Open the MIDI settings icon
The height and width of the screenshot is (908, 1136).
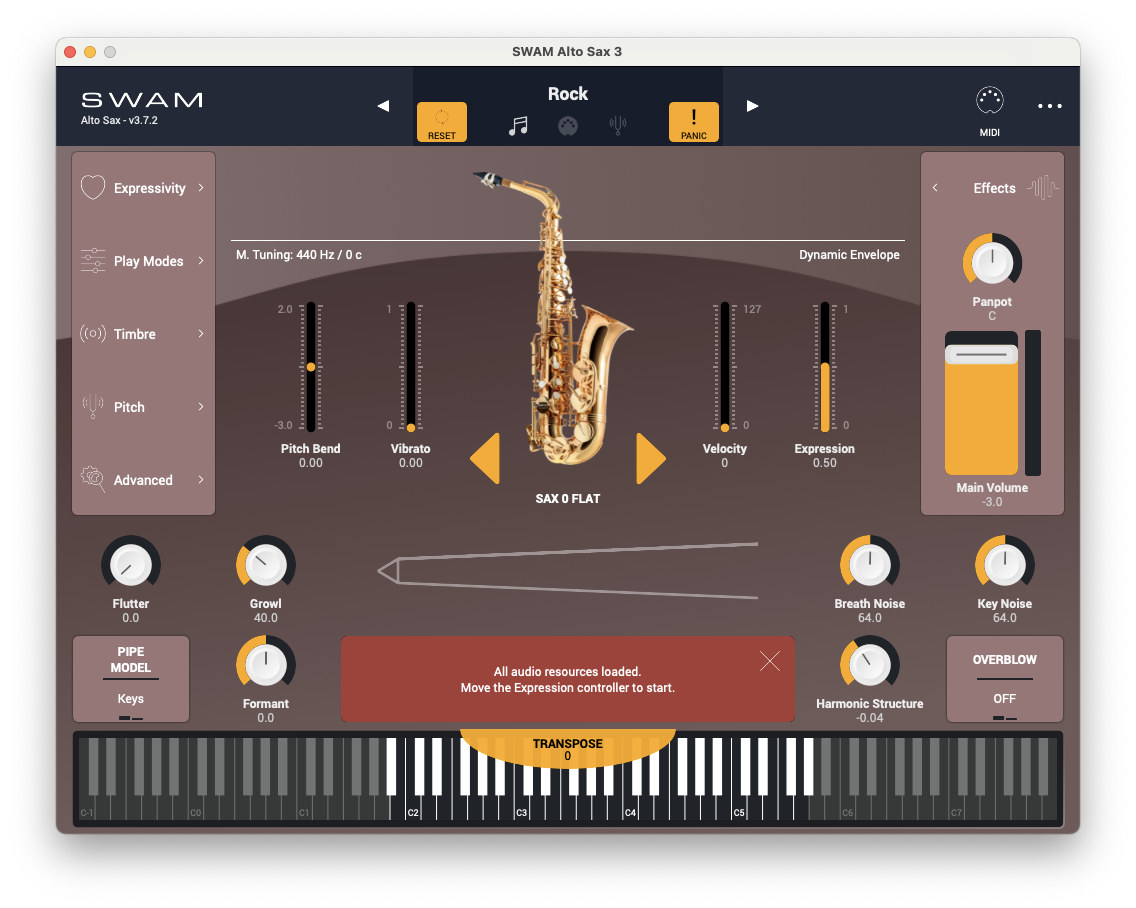pos(990,101)
